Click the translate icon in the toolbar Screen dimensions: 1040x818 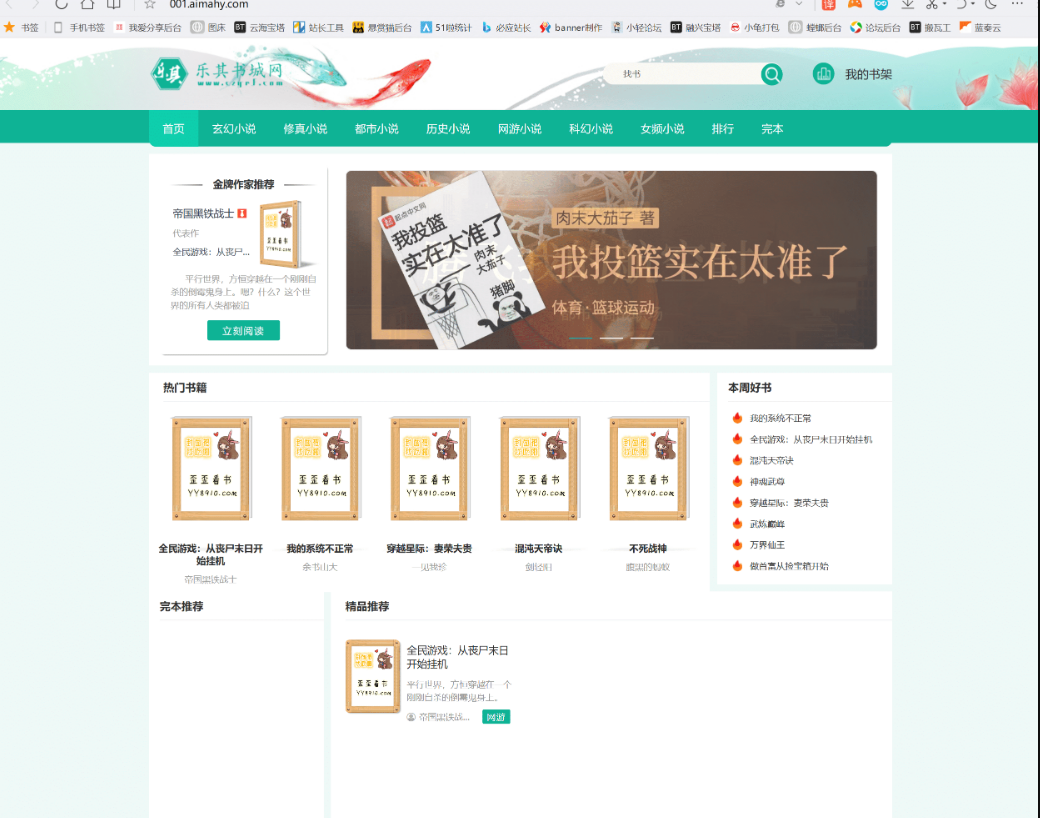tap(828, 4)
